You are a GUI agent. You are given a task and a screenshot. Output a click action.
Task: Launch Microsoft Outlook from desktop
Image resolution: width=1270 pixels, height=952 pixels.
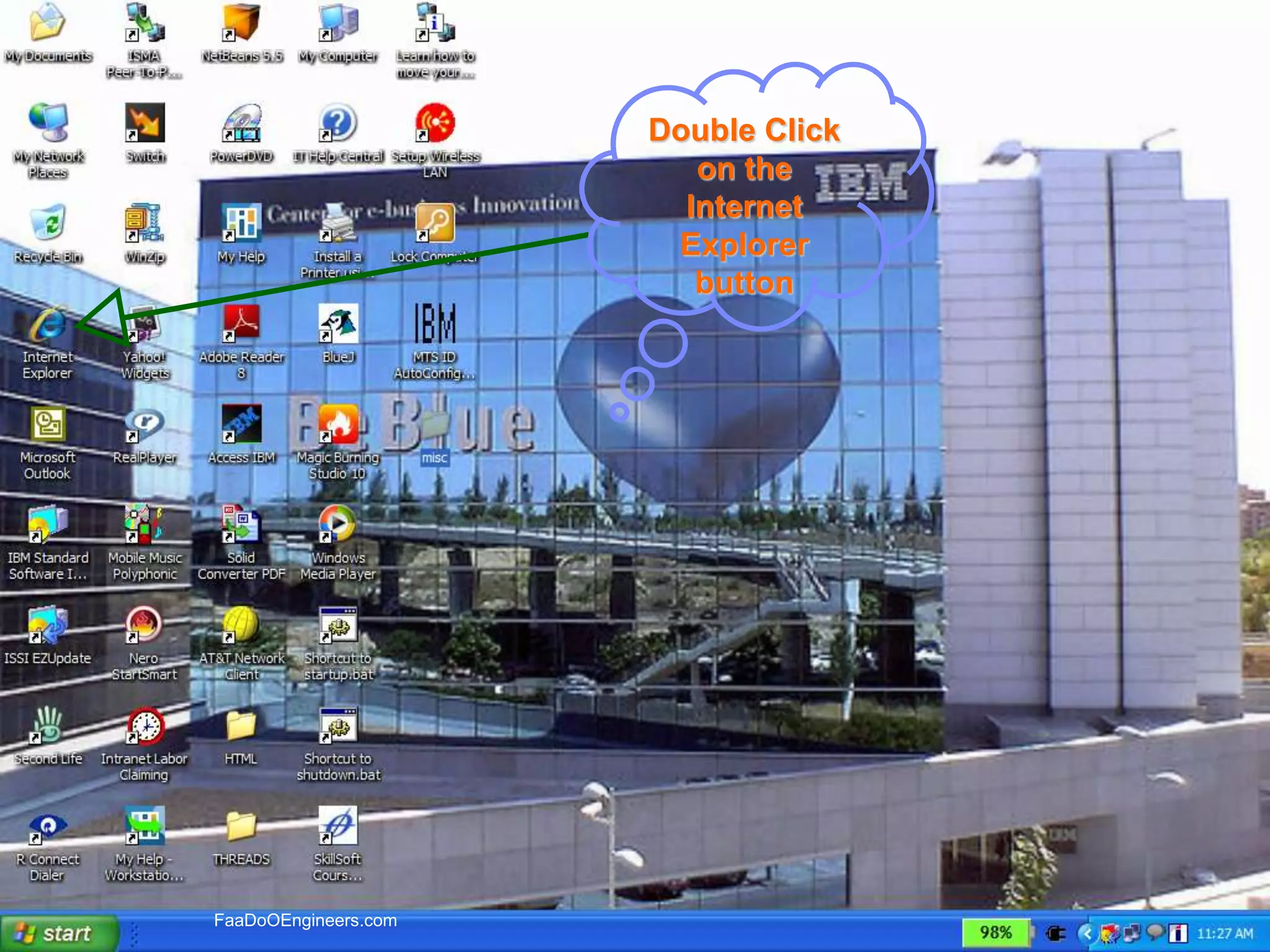48,424
